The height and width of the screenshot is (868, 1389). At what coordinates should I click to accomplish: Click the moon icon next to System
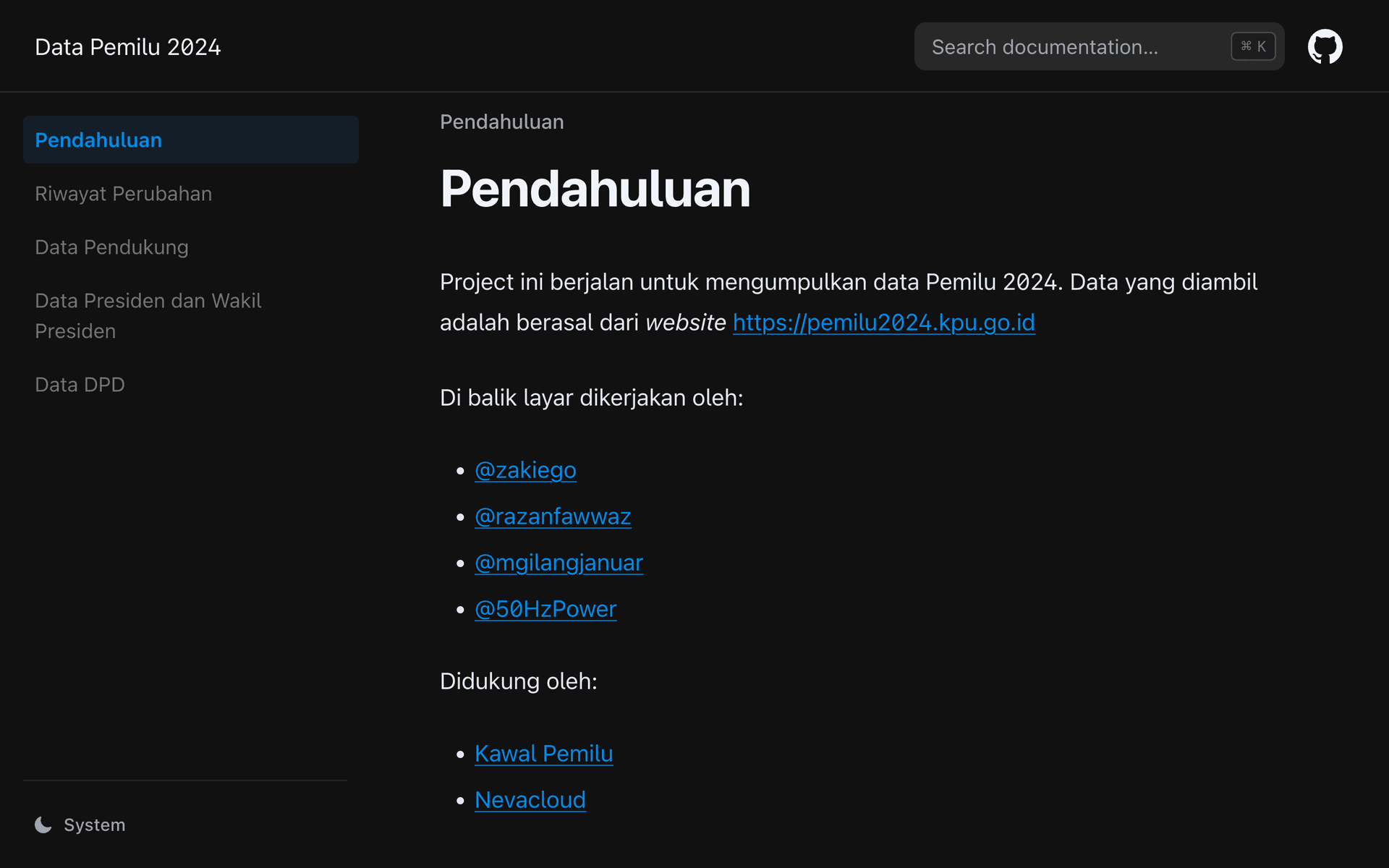[44, 825]
